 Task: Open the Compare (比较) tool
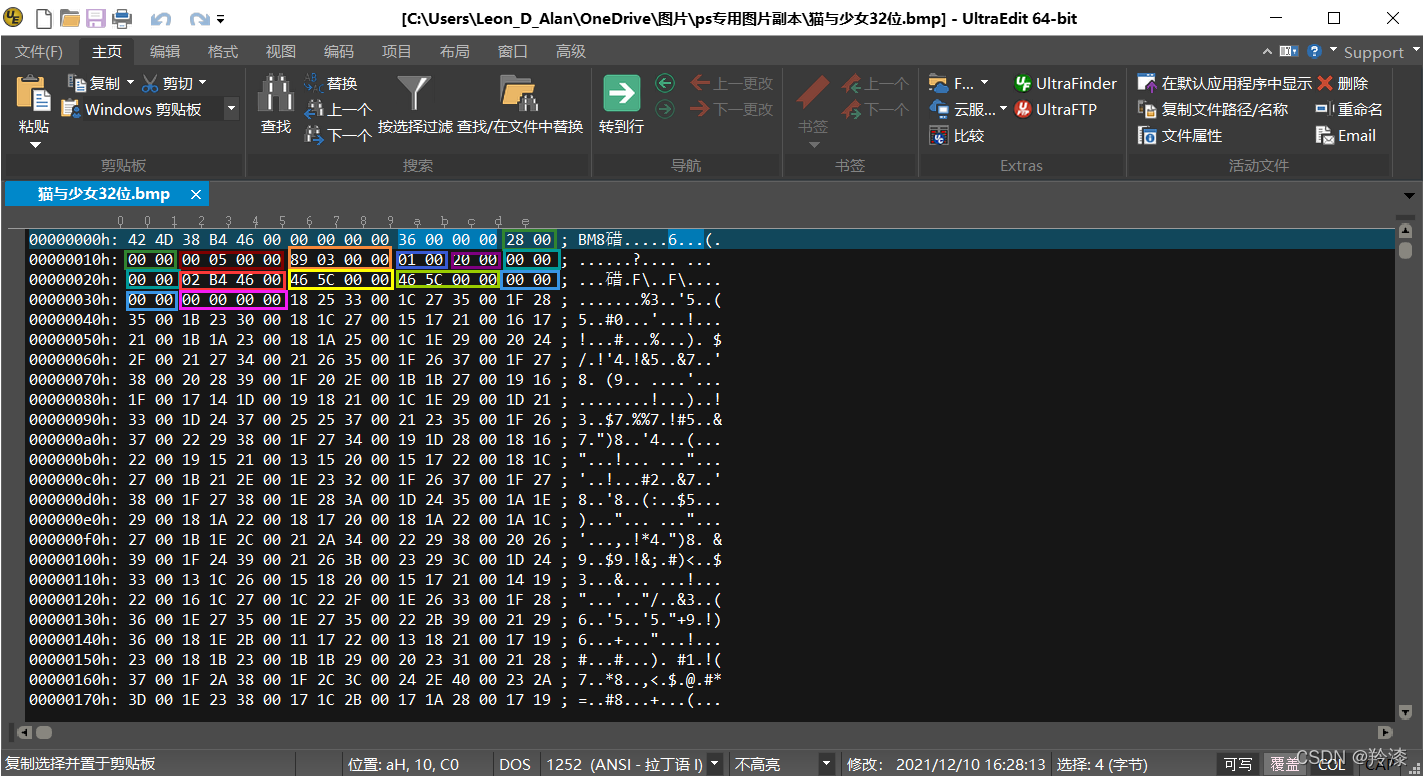(x=956, y=135)
